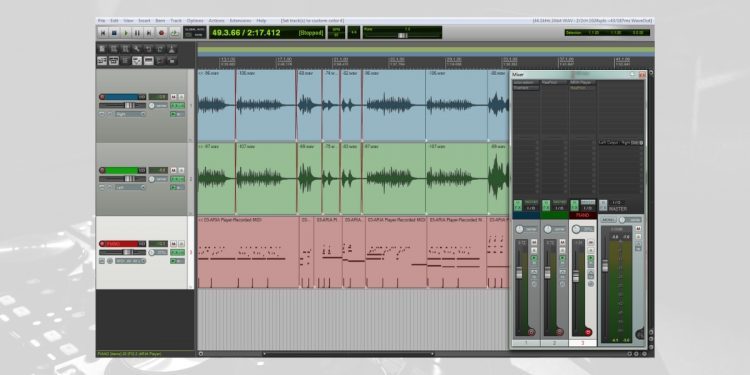Select the PIANO label on mixer strip
This screenshot has height=375, width=750.
[x=583, y=215]
